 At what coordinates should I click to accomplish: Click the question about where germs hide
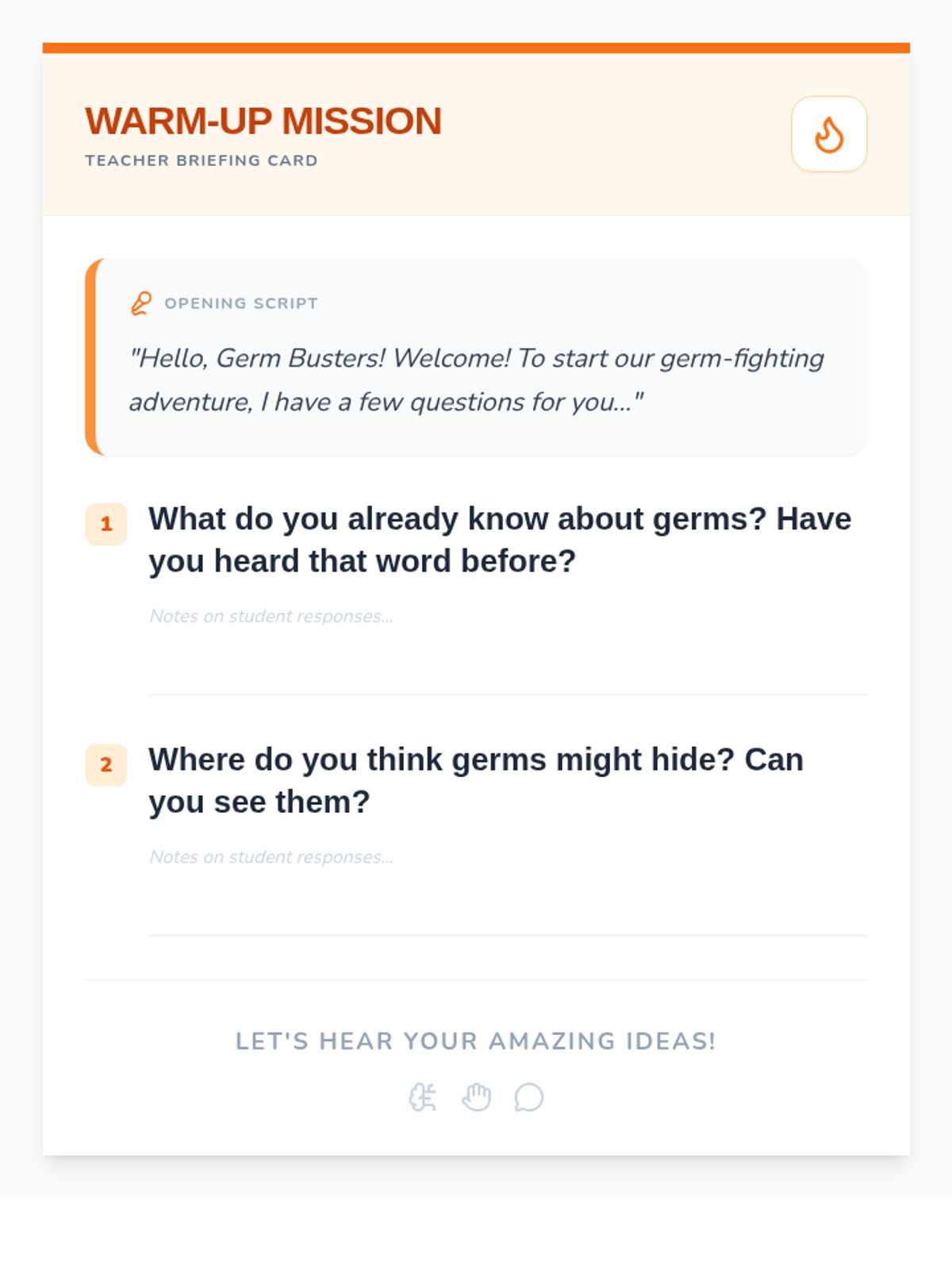[x=476, y=780]
